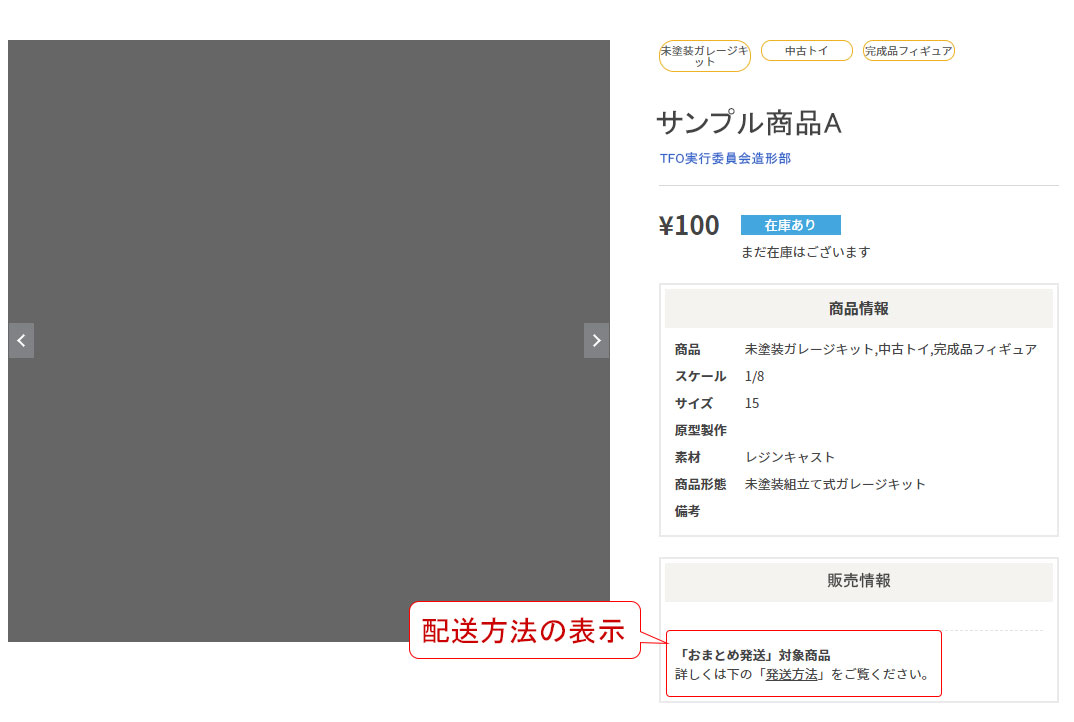
Task: Follow the 発送方法 underlined link
Action: 791,674
